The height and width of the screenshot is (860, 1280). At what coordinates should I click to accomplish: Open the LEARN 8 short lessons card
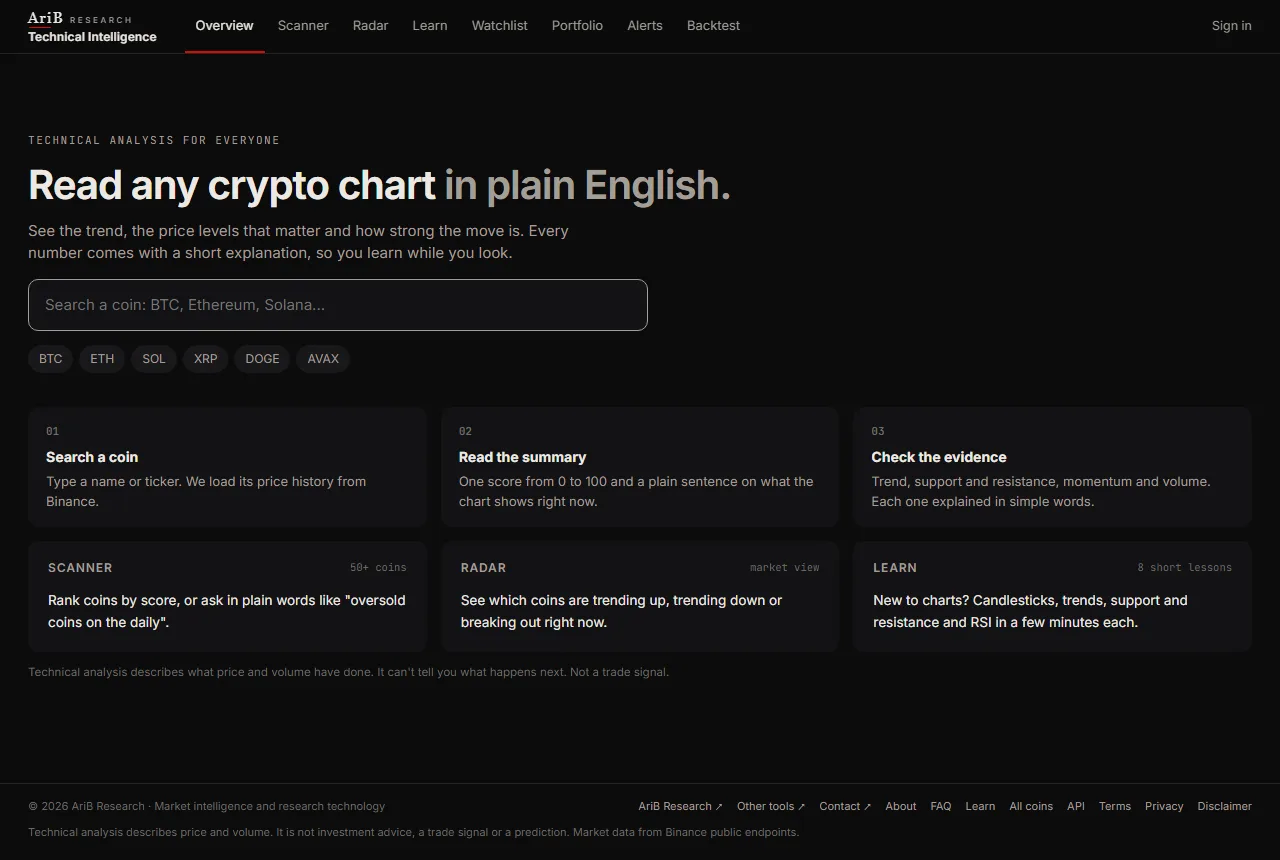point(1052,597)
